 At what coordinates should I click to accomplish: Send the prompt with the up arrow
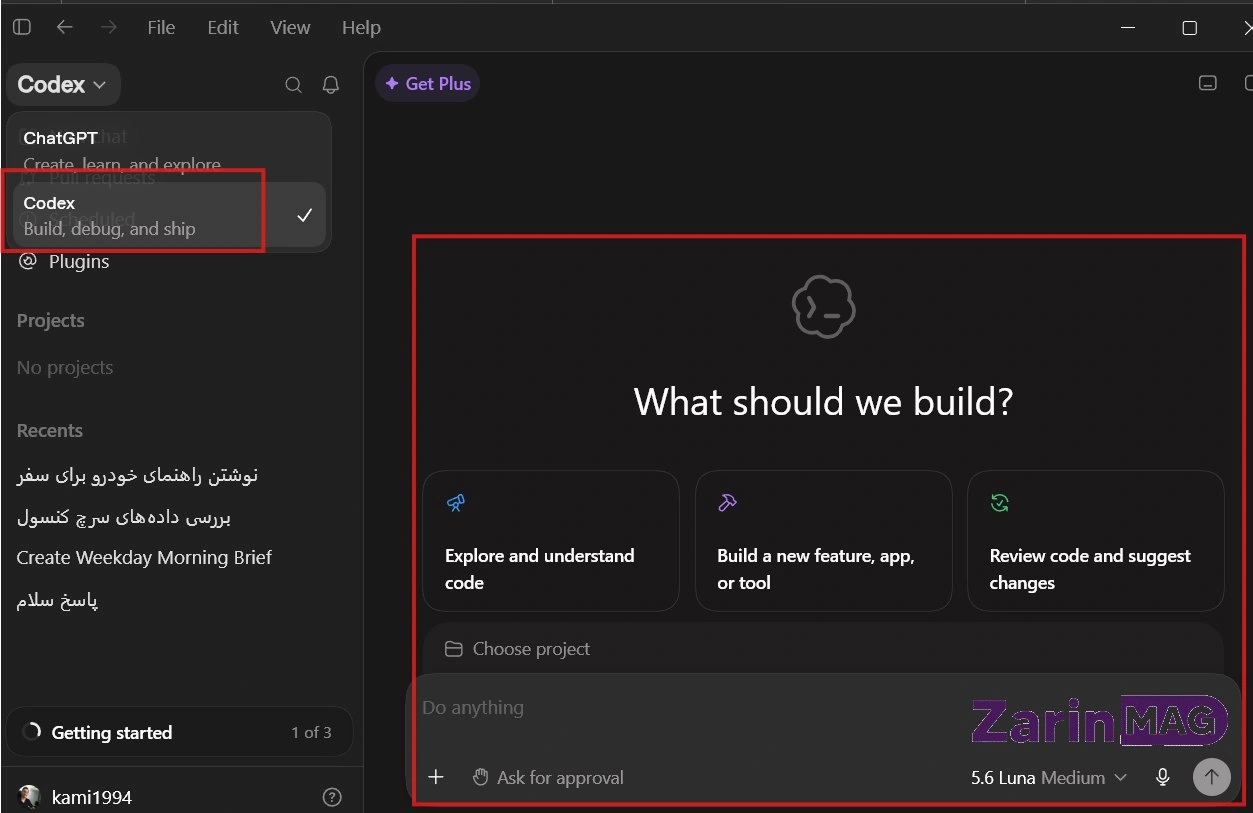pyautogui.click(x=1211, y=777)
